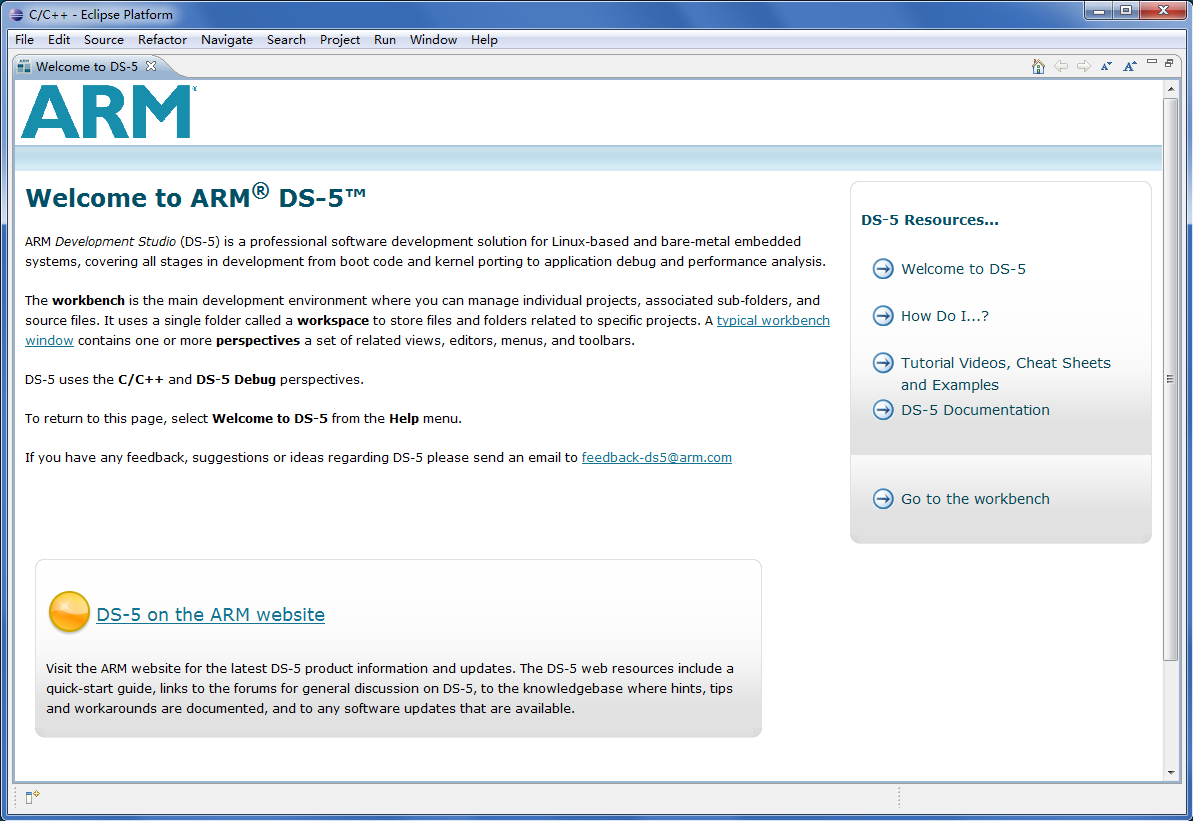Click arrow icon next to How Do I...?

(x=883, y=316)
